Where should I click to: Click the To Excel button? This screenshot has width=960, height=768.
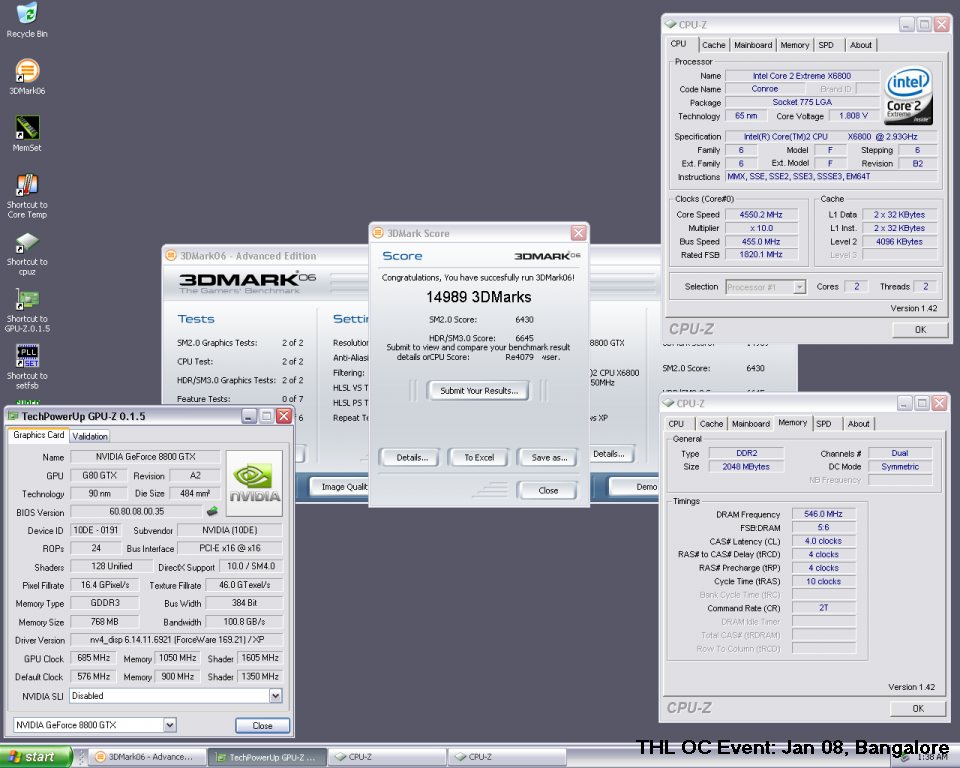click(478, 458)
